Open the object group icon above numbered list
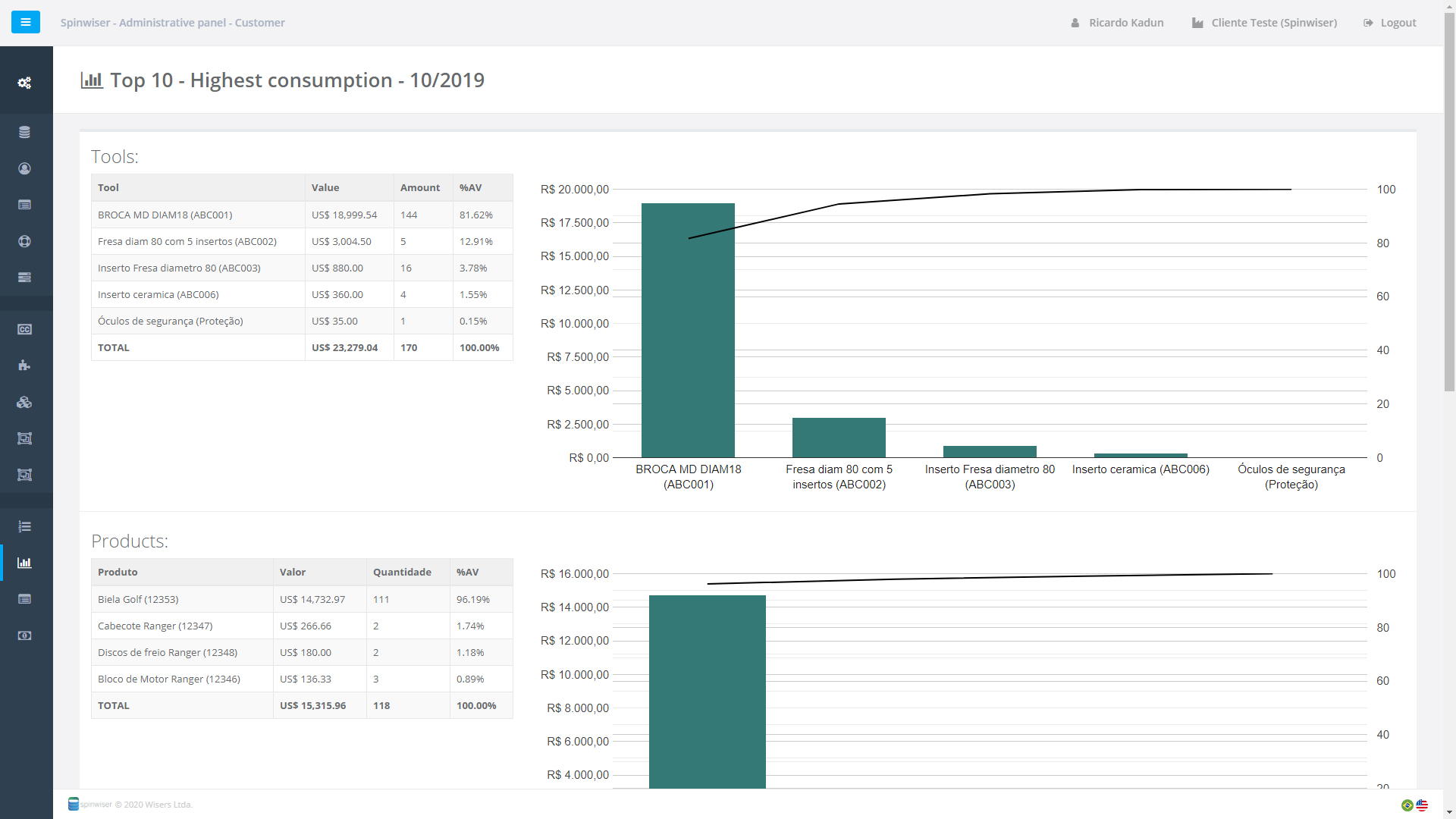The image size is (1456, 819). click(x=24, y=475)
